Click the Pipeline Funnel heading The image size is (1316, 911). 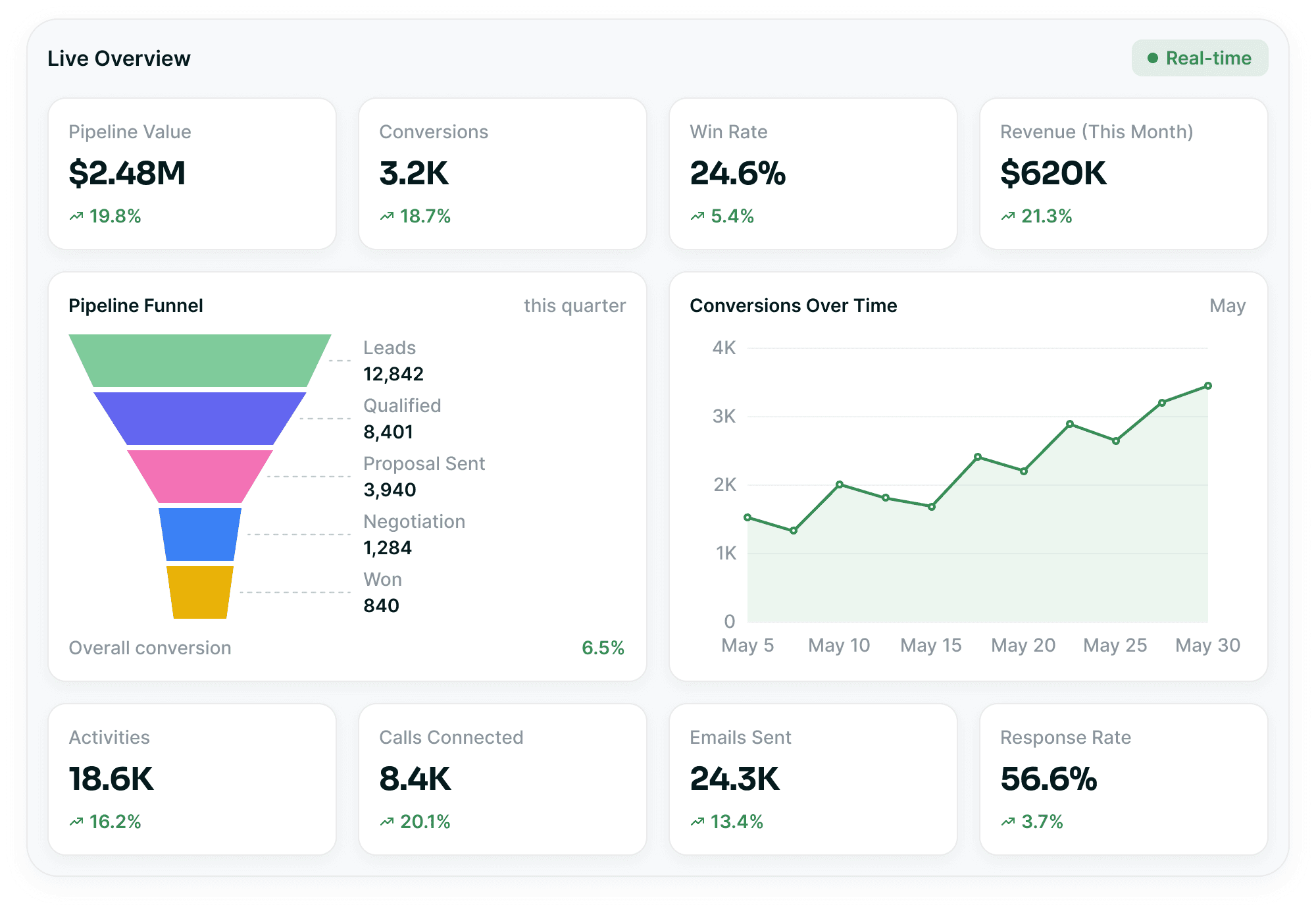[x=136, y=305]
